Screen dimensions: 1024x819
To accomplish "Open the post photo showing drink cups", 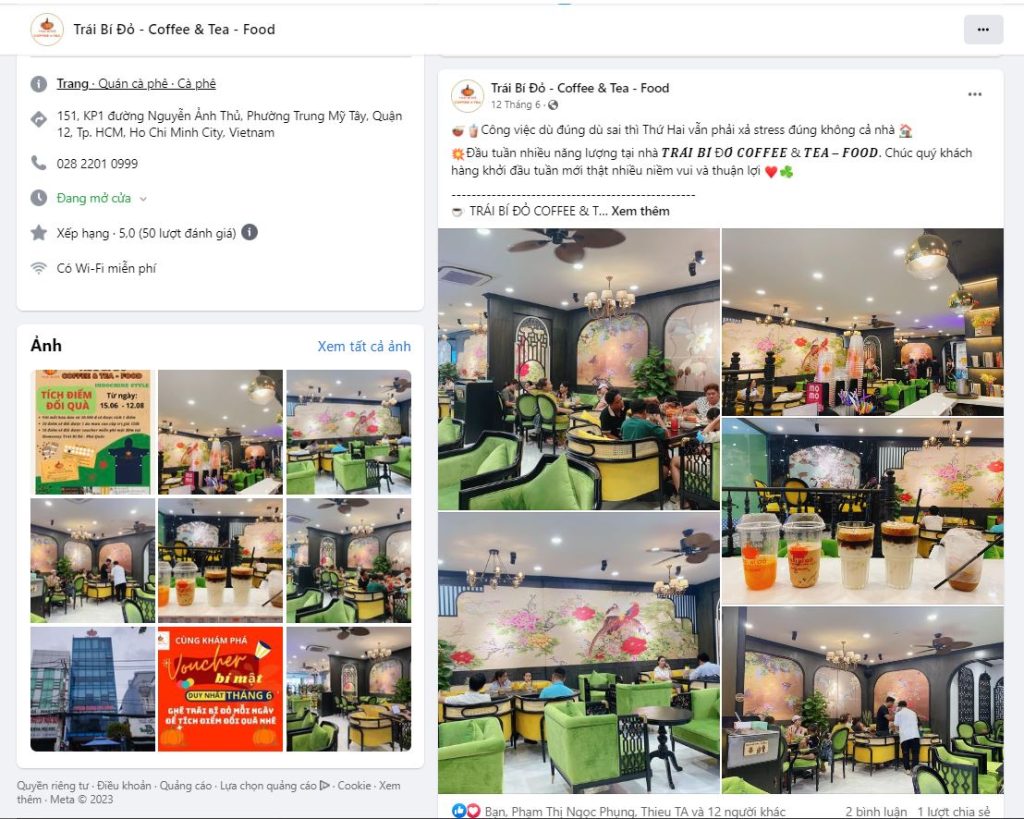I will pyautogui.click(x=863, y=511).
